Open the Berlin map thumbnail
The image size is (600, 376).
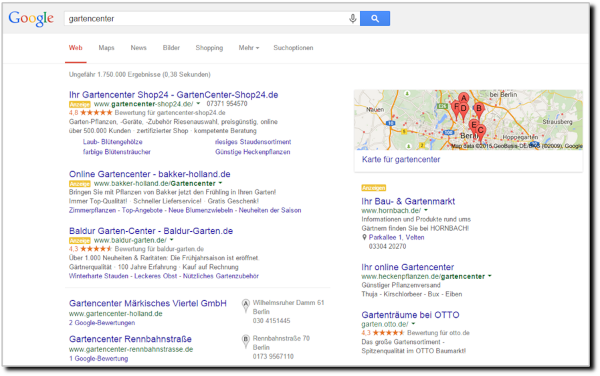(468, 120)
